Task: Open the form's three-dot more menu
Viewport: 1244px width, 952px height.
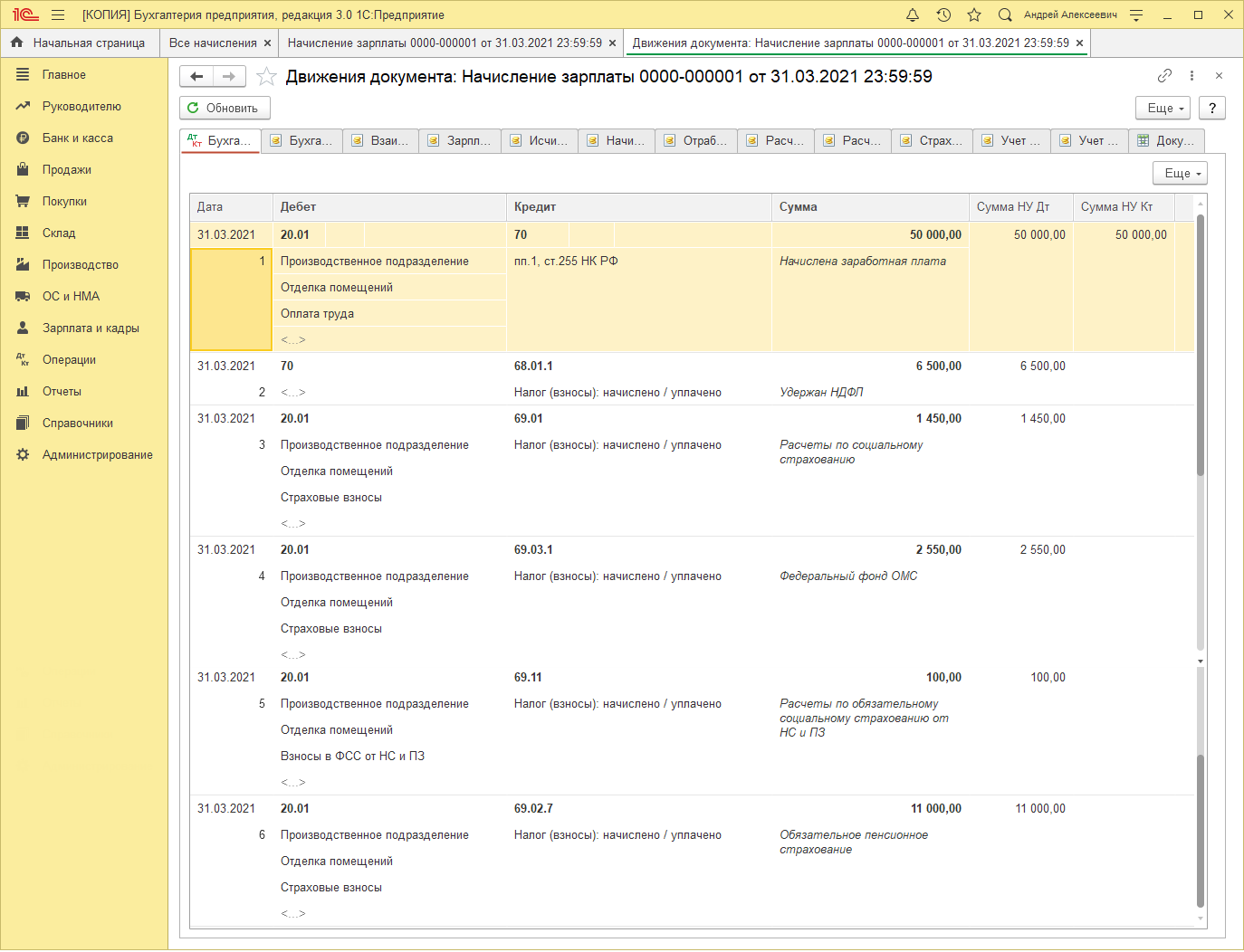Action: coord(1191,76)
